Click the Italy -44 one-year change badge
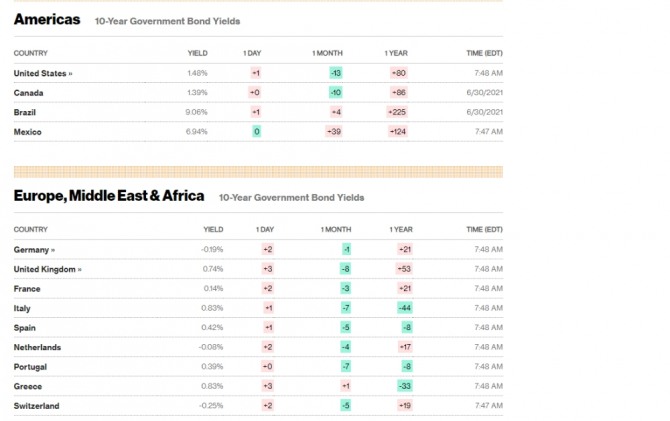Screen dimensions: 670x421 click(405, 308)
